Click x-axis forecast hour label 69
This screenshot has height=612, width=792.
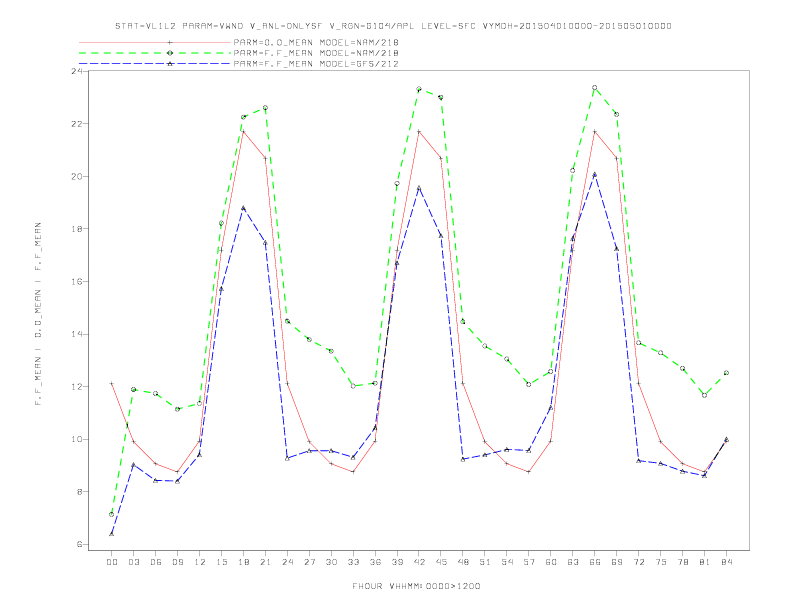coord(617,562)
